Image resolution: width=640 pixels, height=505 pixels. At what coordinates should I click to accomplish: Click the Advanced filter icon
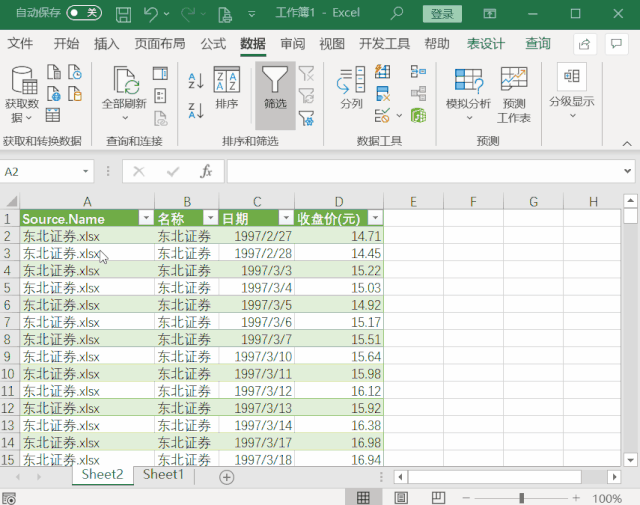click(307, 118)
